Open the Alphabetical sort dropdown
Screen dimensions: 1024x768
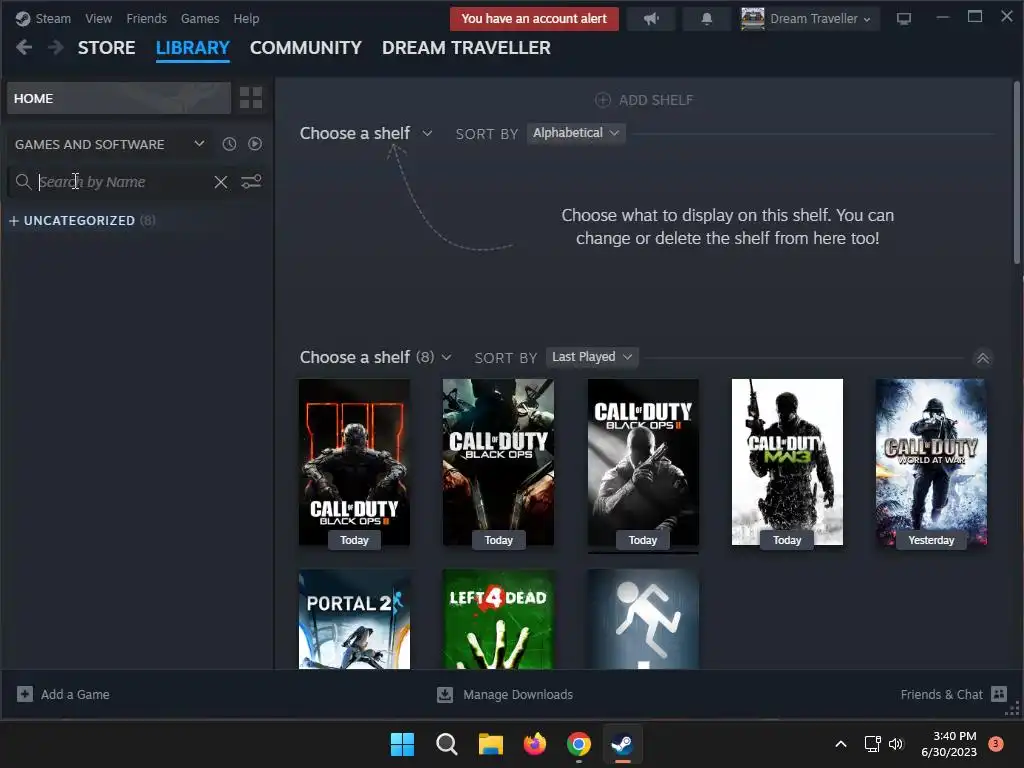tap(576, 133)
